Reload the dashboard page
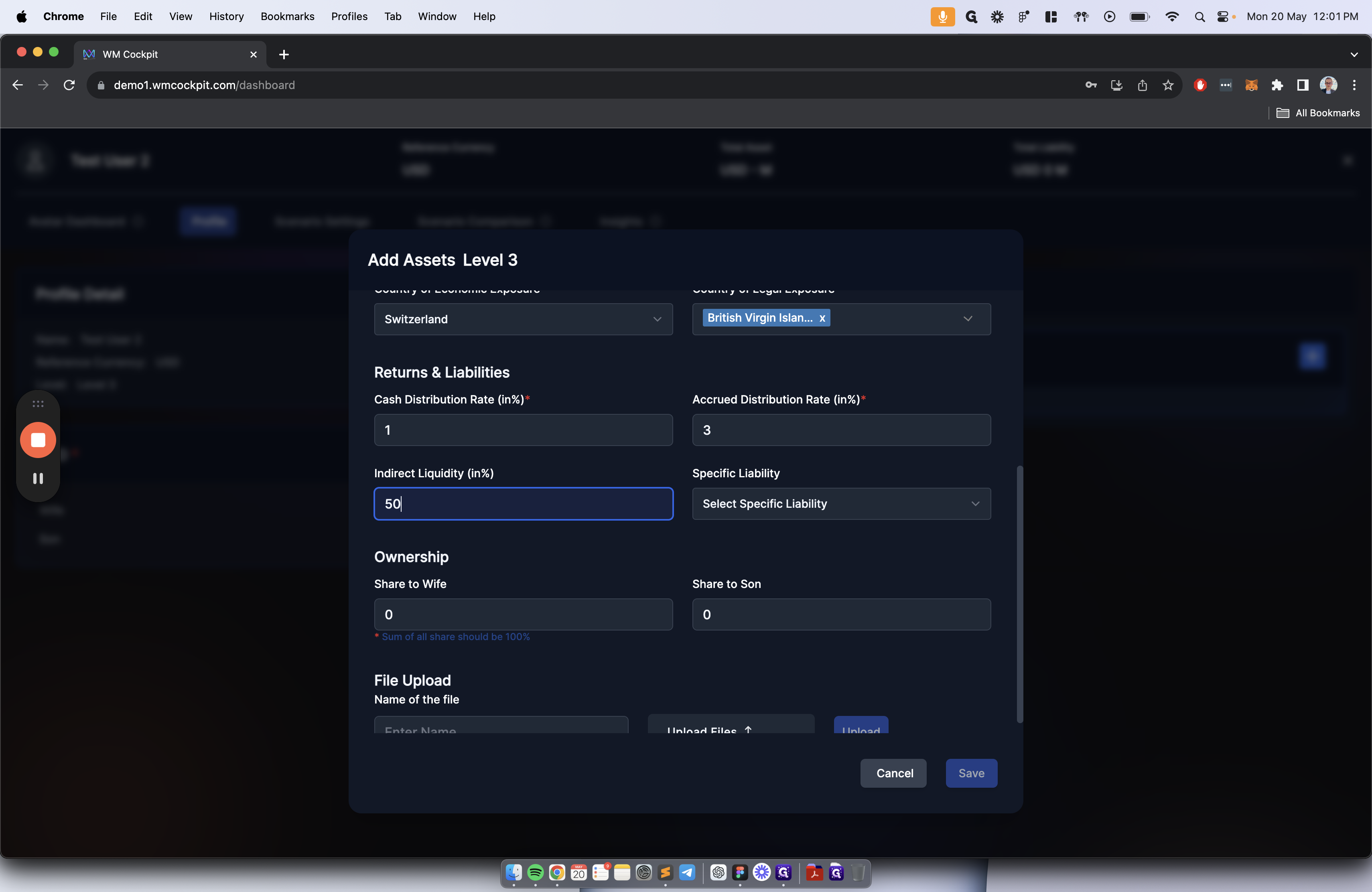The height and width of the screenshot is (892, 1372). pyautogui.click(x=69, y=85)
